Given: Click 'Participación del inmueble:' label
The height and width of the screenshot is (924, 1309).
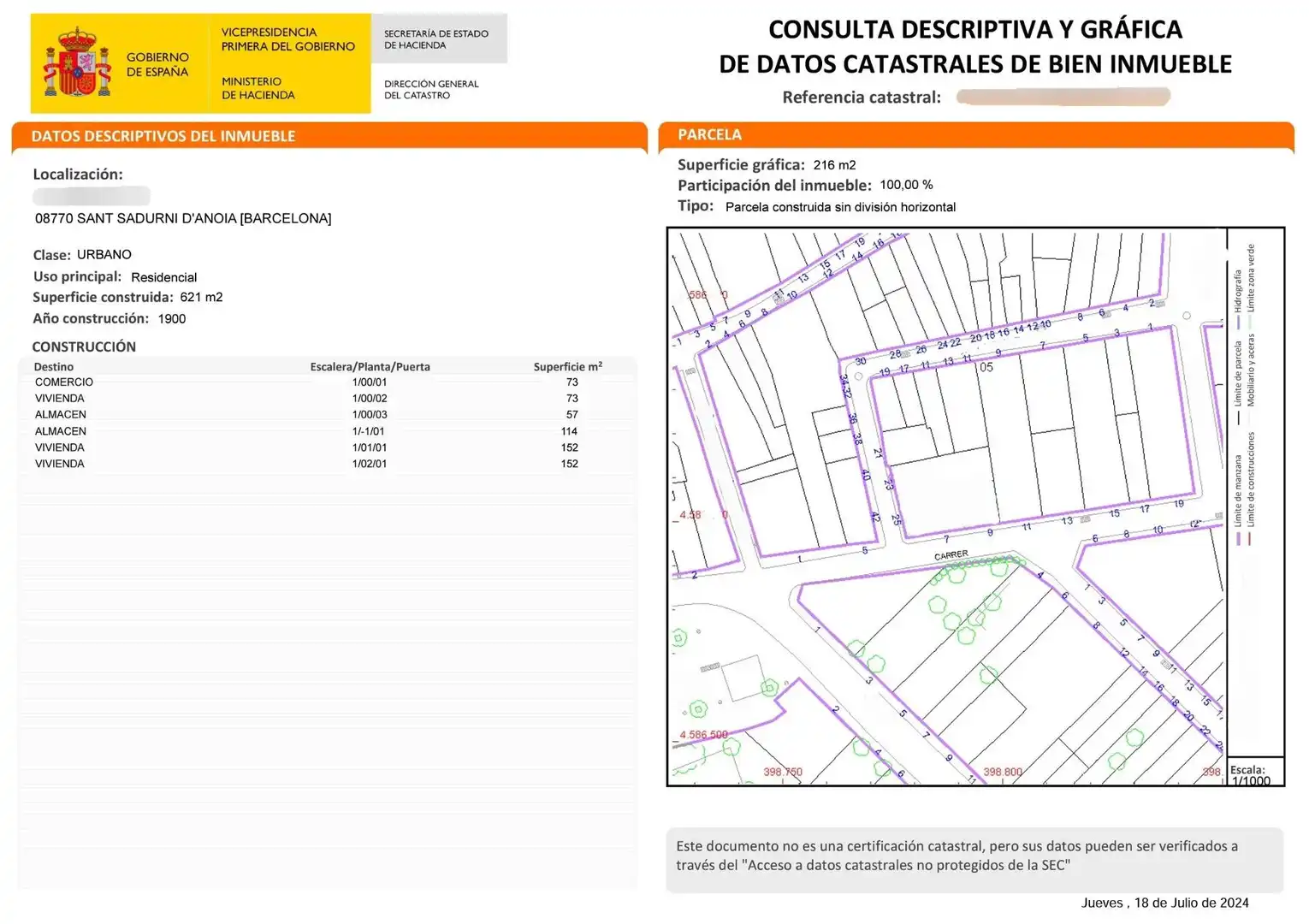Looking at the screenshot, I should coord(775,186).
